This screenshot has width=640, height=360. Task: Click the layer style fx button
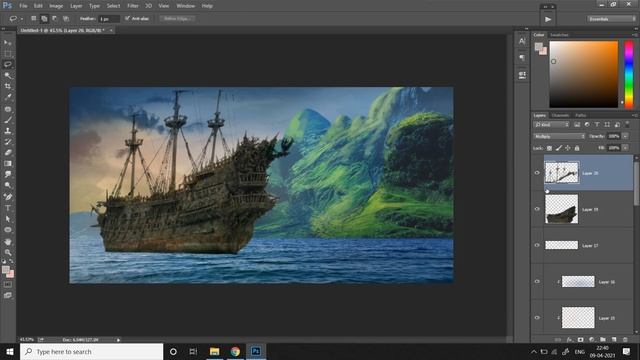coord(569,340)
